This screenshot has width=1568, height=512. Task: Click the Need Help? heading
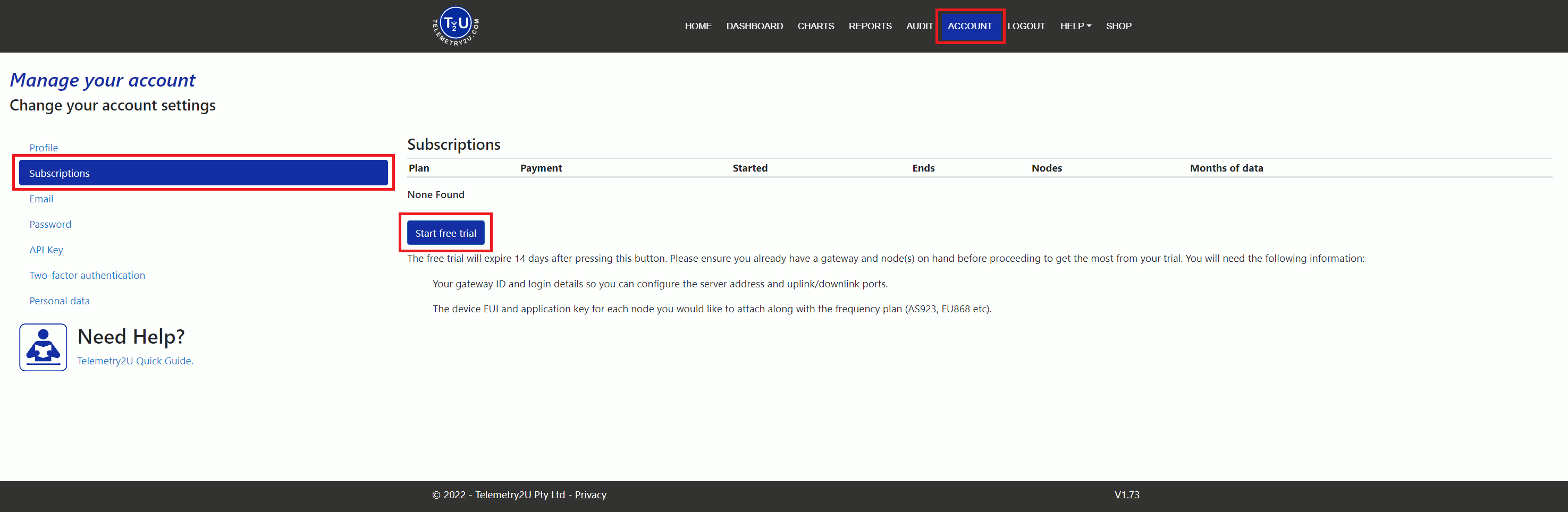pyautogui.click(x=131, y=336)
